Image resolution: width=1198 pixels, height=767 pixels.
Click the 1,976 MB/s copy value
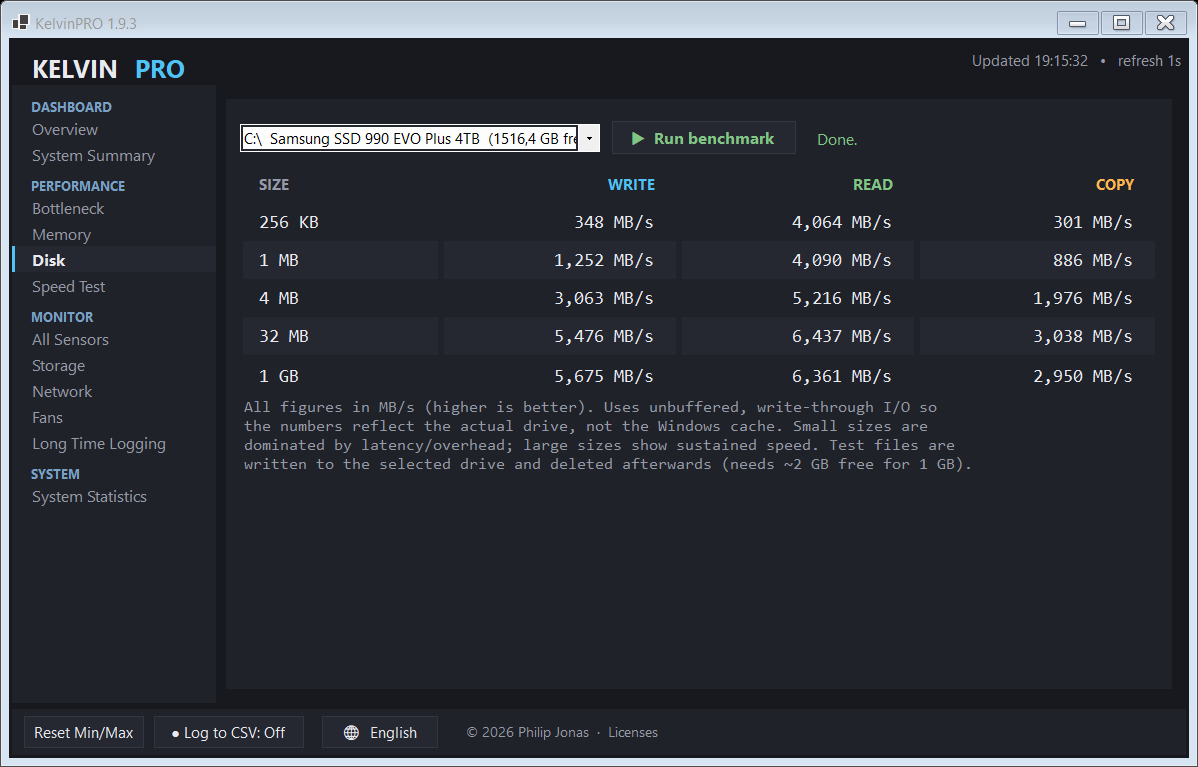1083,298
